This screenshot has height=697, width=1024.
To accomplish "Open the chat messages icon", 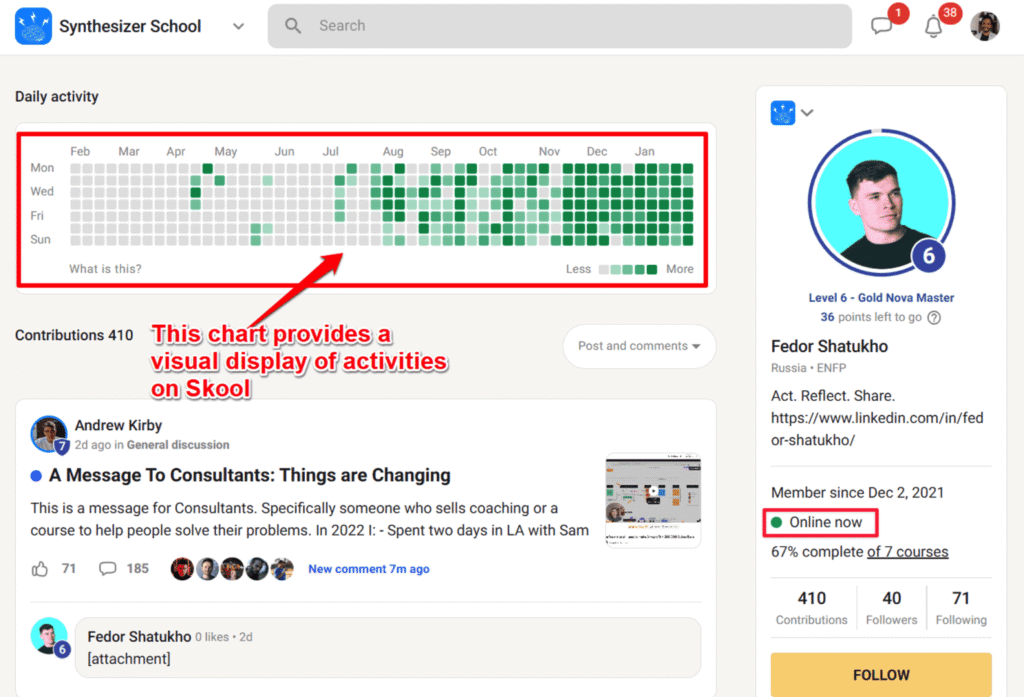I will [882, 25].
